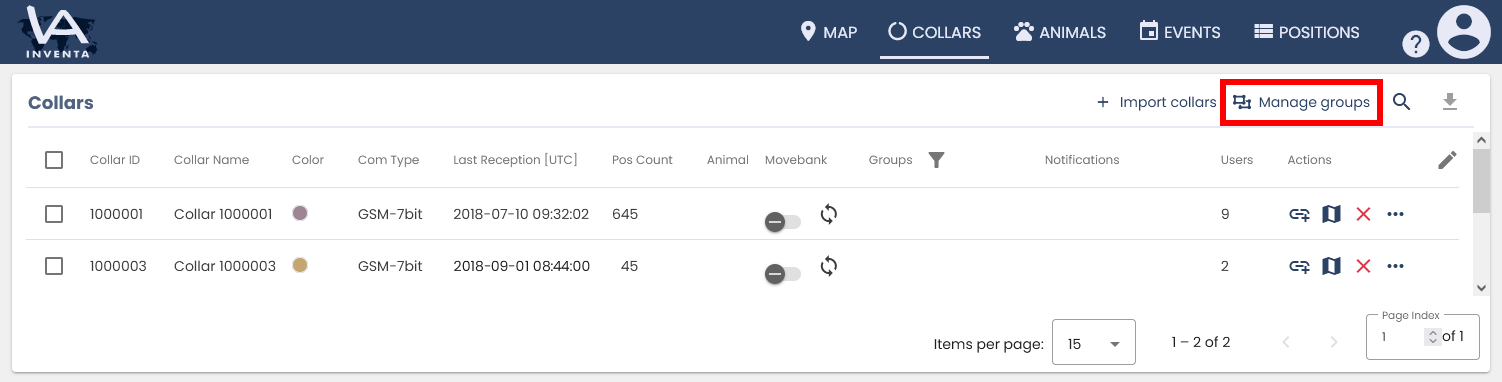1502x382 pixels.
Task: Click Movebank sync arrows for Collar 1000001
Action: (x=828, y=213)
